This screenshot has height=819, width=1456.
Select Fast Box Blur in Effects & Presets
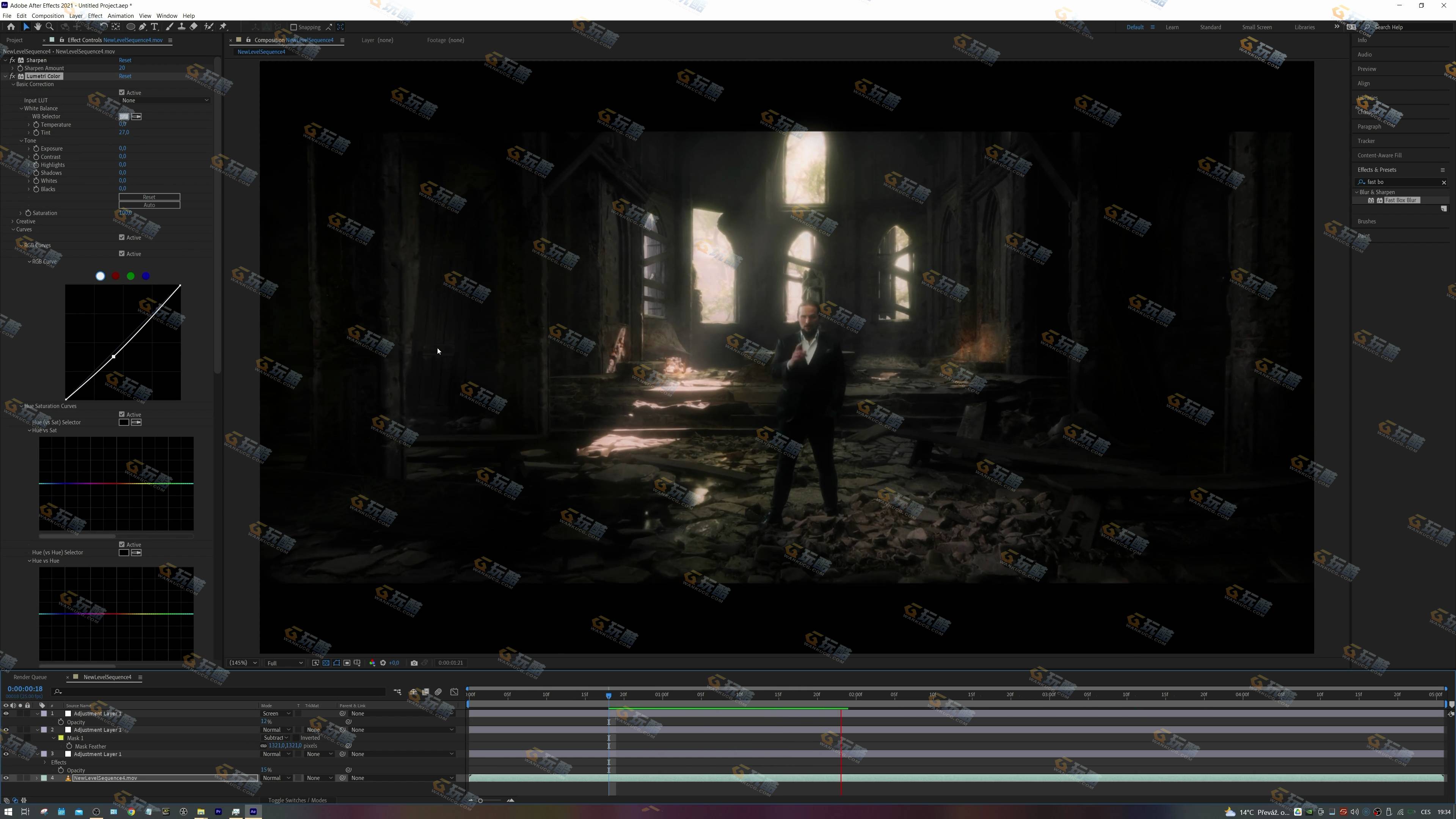click(x=1401, y=201)
